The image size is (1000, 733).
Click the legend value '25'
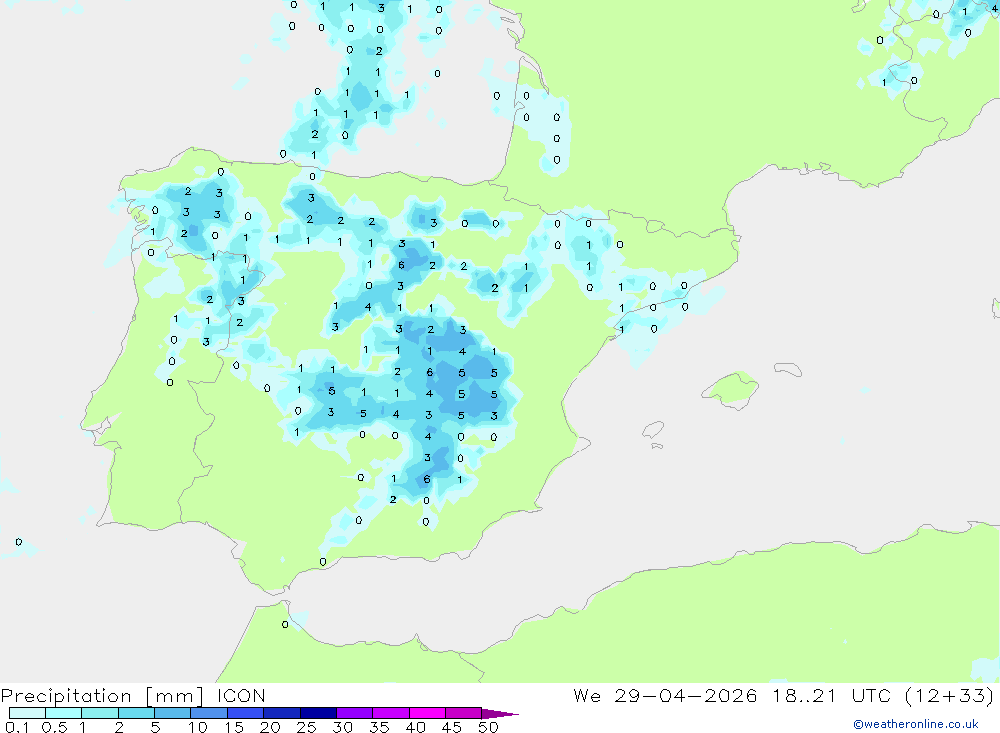(x=306, y=727)
